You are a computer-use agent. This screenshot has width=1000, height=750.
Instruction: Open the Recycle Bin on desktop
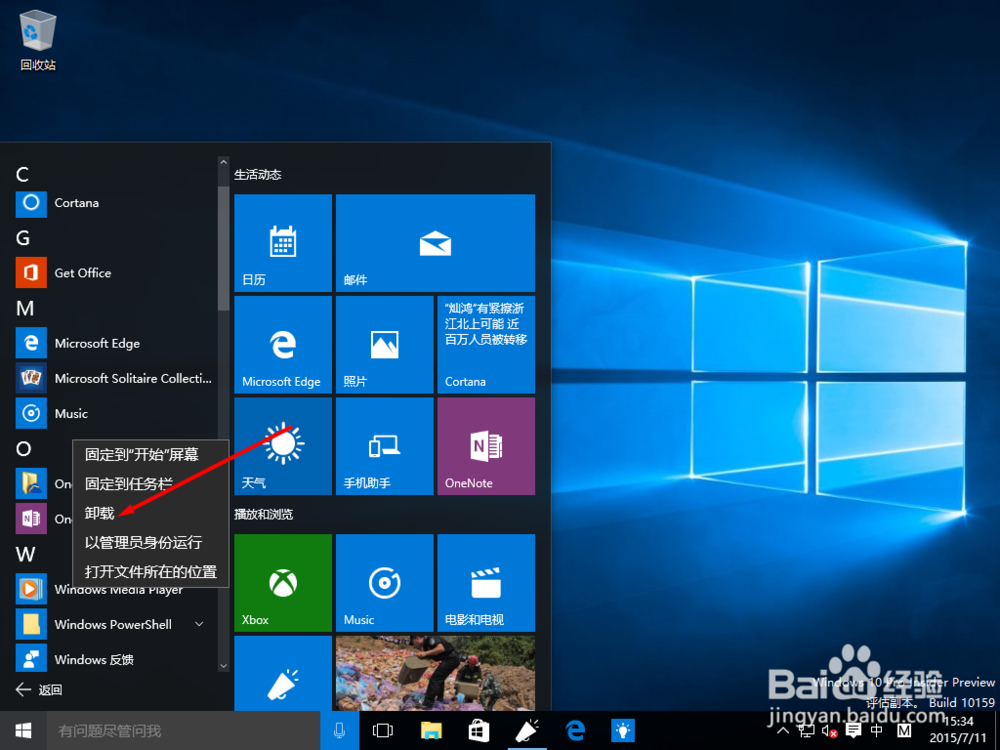click(38, 40)
